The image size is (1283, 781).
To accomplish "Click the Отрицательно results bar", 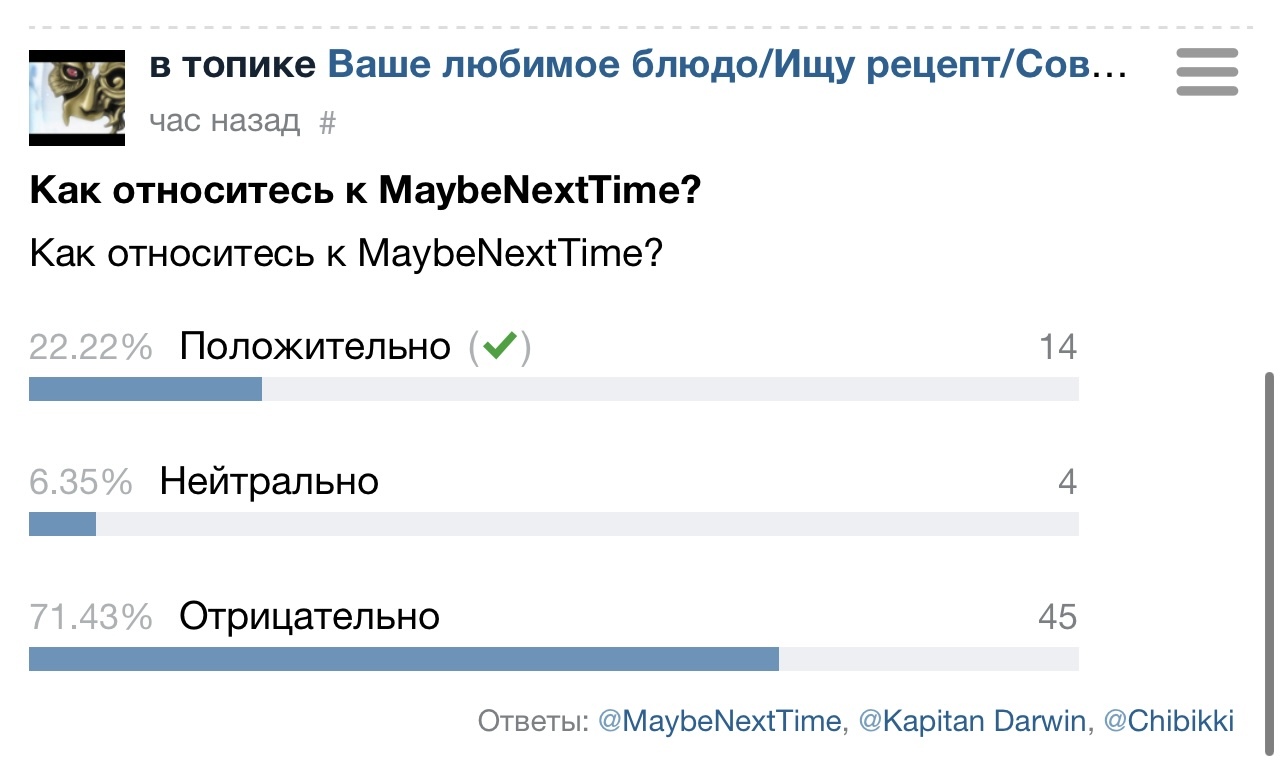I will point(553,659).
